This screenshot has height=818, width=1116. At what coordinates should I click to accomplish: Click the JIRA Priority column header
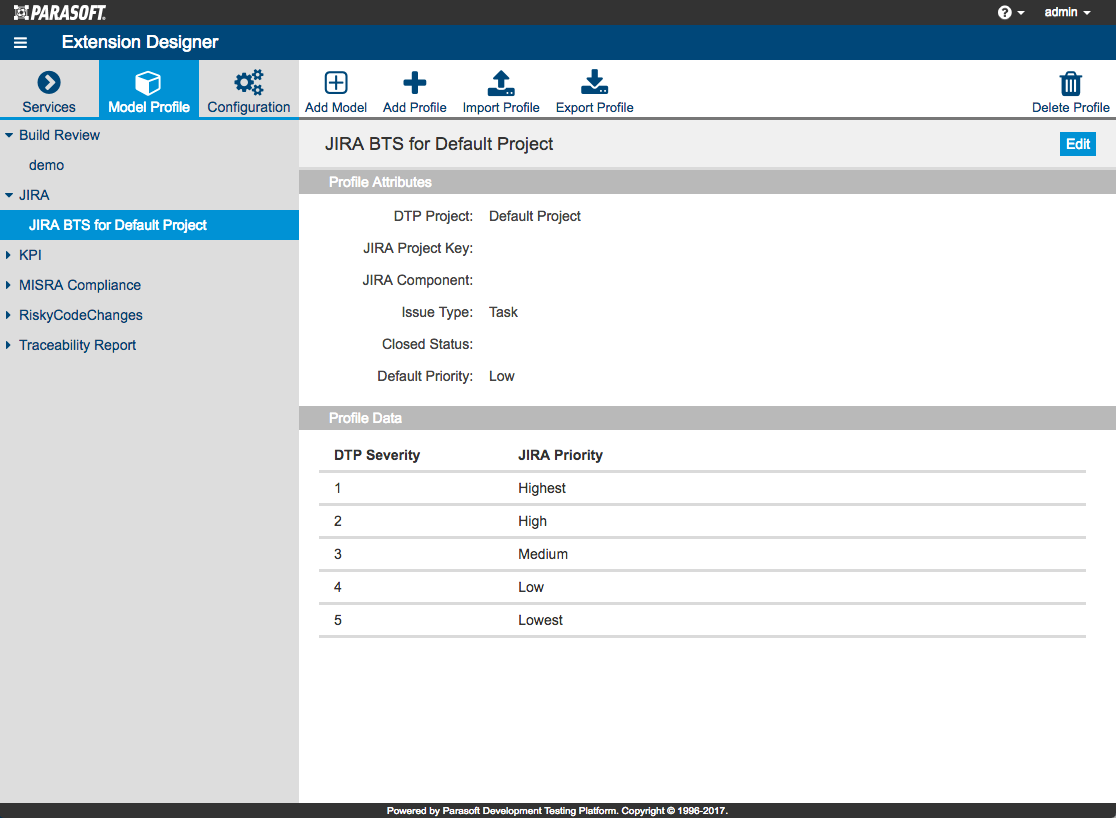coord(560,456)
